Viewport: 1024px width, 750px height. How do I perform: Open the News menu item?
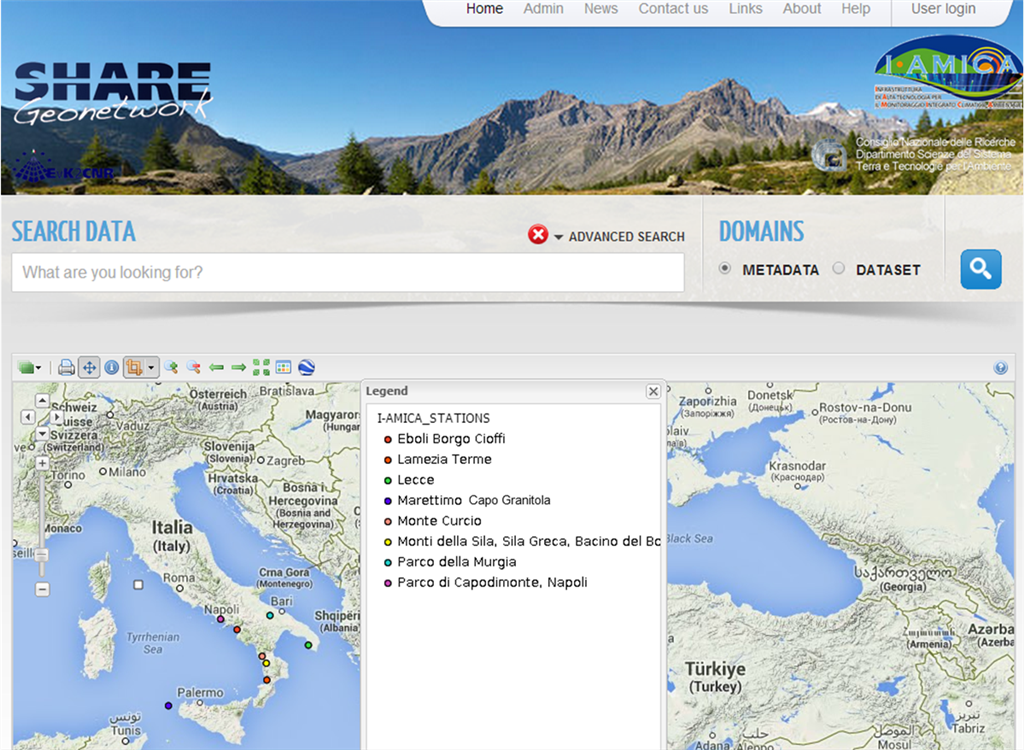pyautogui.click(x=600, y=8)
